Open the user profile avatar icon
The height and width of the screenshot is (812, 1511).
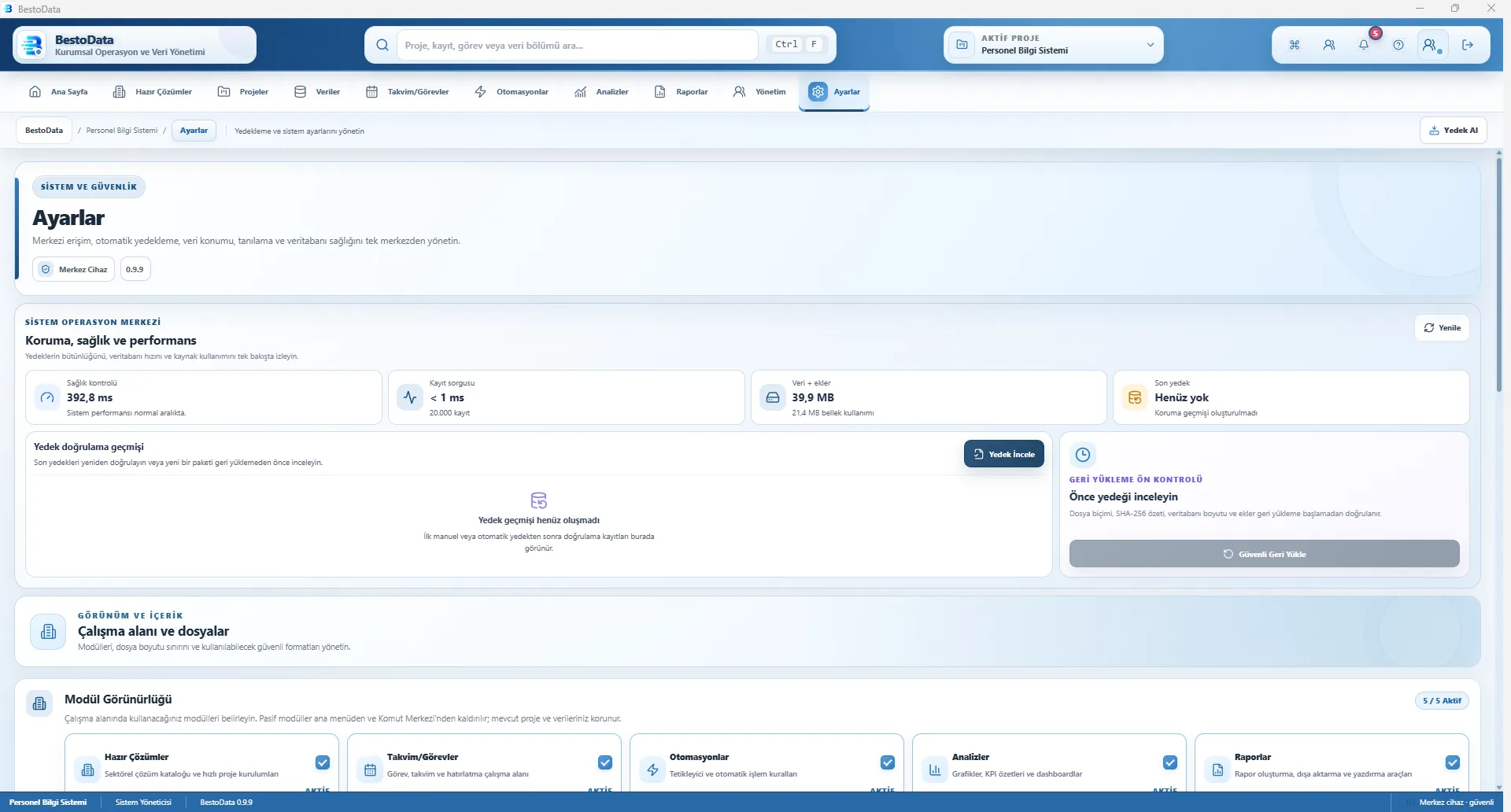pyautogui.click(x=1432, y=45)
